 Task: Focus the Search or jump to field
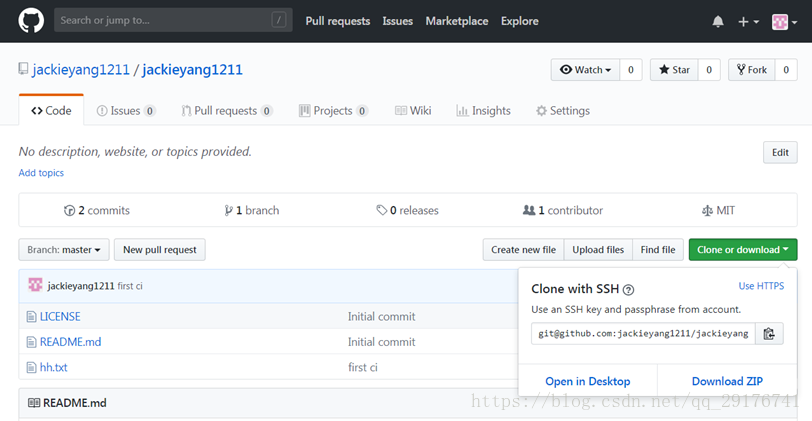point(173,20)
